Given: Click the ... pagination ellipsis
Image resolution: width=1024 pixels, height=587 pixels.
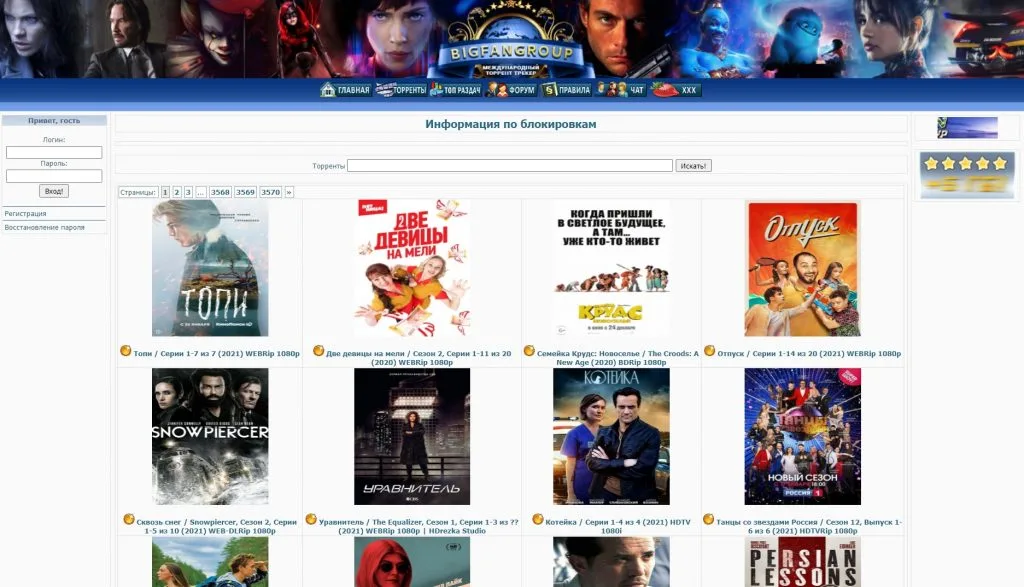Looking at the screenshot, I should [200, 192].
